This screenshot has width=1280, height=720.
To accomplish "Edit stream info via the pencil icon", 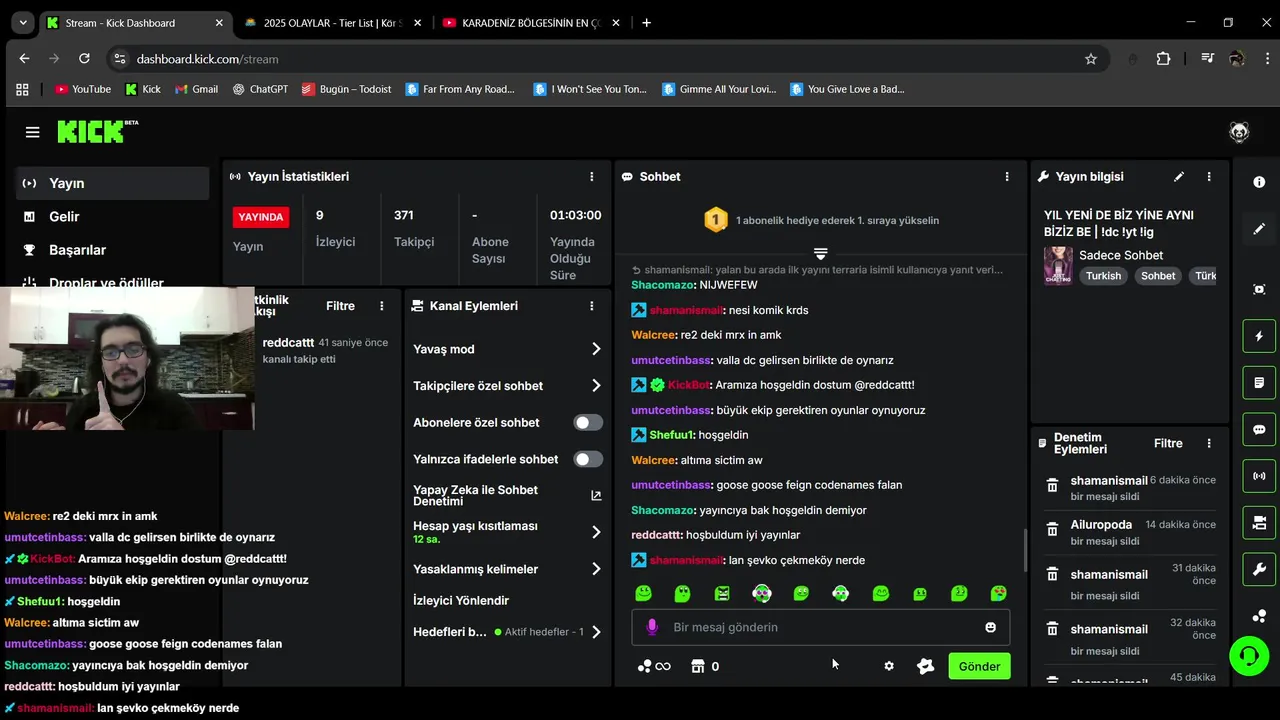I will (x=1179, y=176).
